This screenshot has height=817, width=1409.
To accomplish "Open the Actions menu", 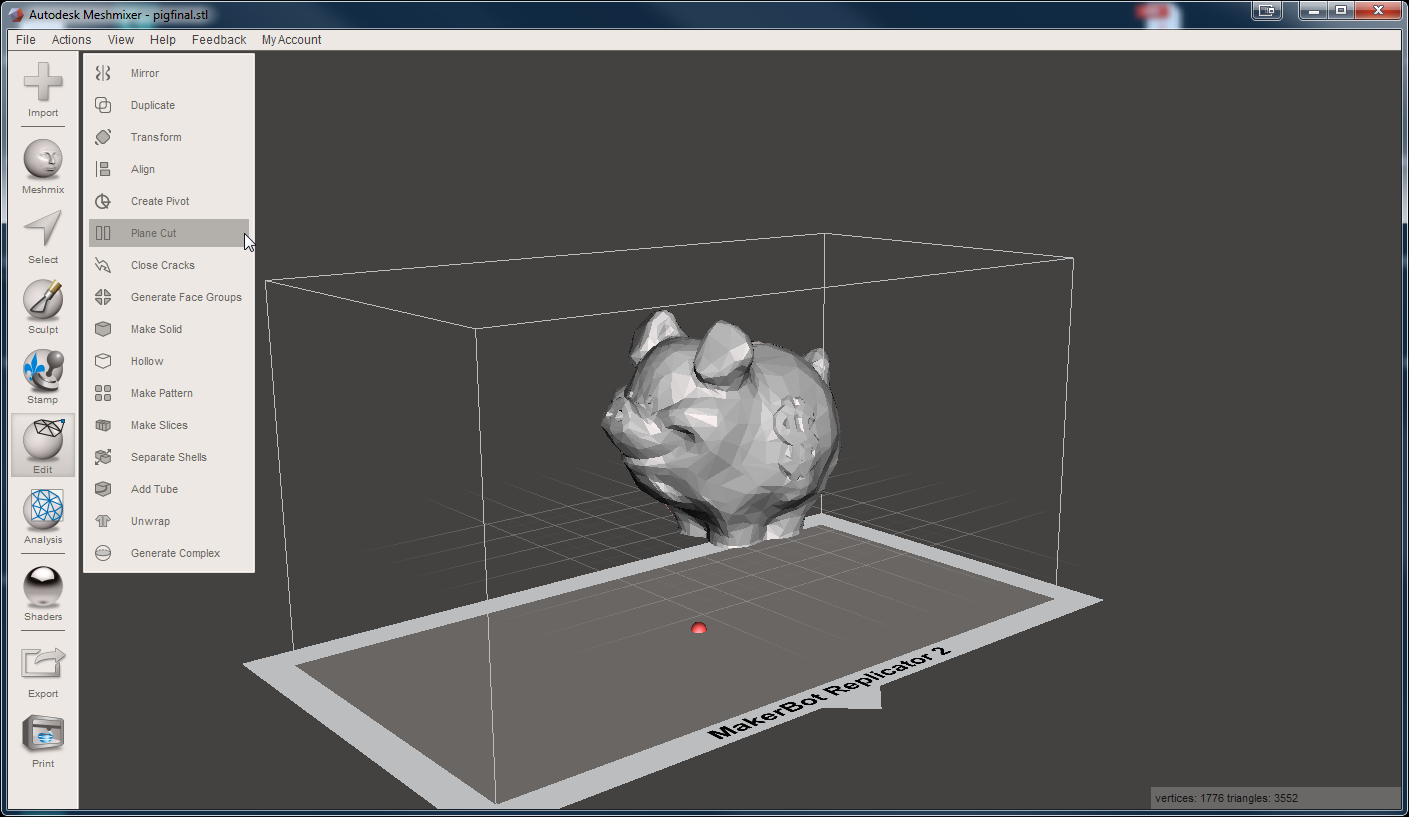I will point(71,40).
